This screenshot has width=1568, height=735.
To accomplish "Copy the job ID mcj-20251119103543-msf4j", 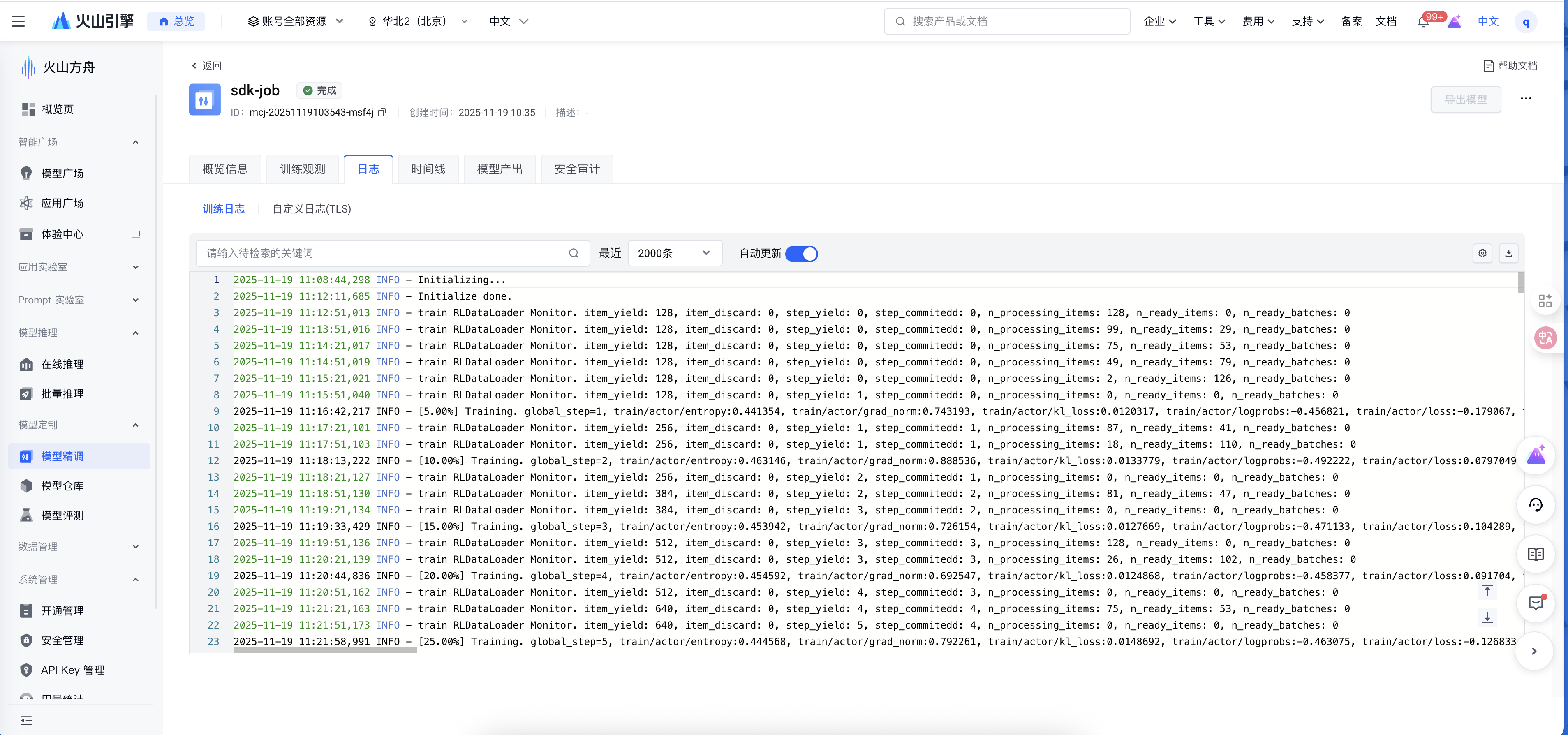I will pos(382,113).
